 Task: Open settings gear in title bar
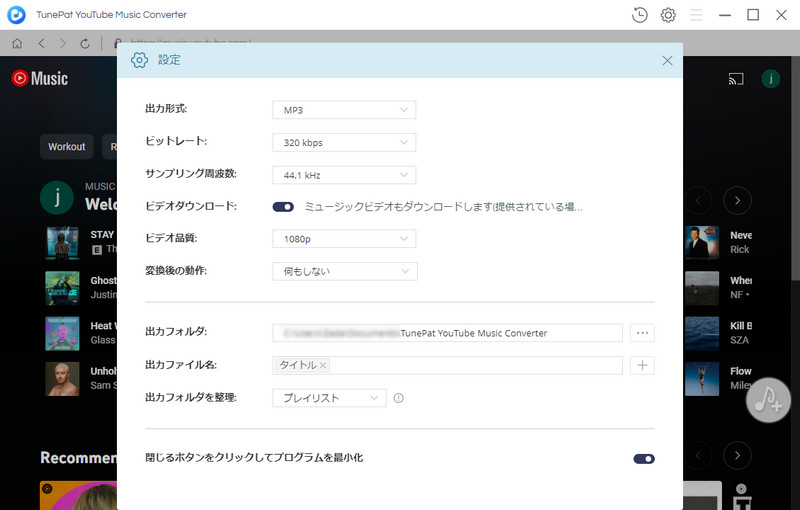point(668,15)
